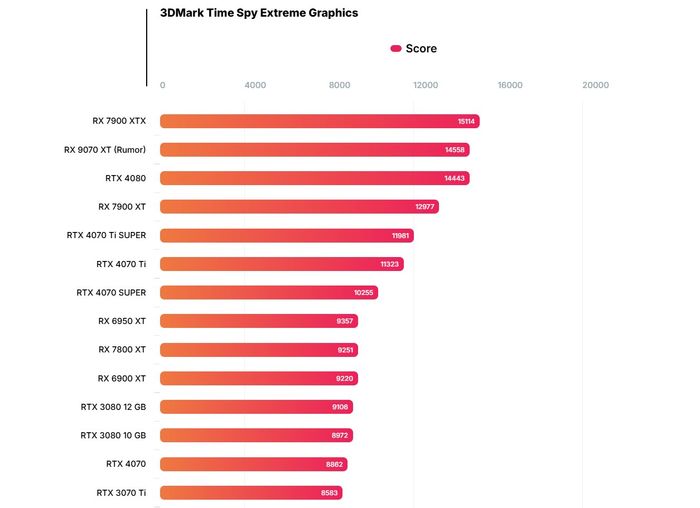Click the 3DMark Time Spy Extreme Graphics title

pyautogui.click(x=259, y=13)
